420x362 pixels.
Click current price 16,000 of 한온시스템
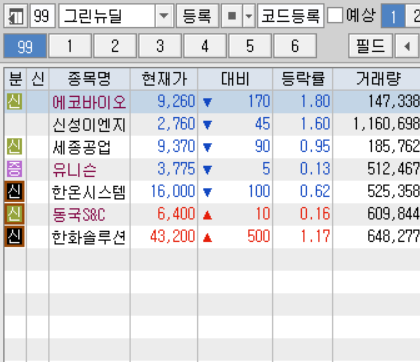[173, 191]
